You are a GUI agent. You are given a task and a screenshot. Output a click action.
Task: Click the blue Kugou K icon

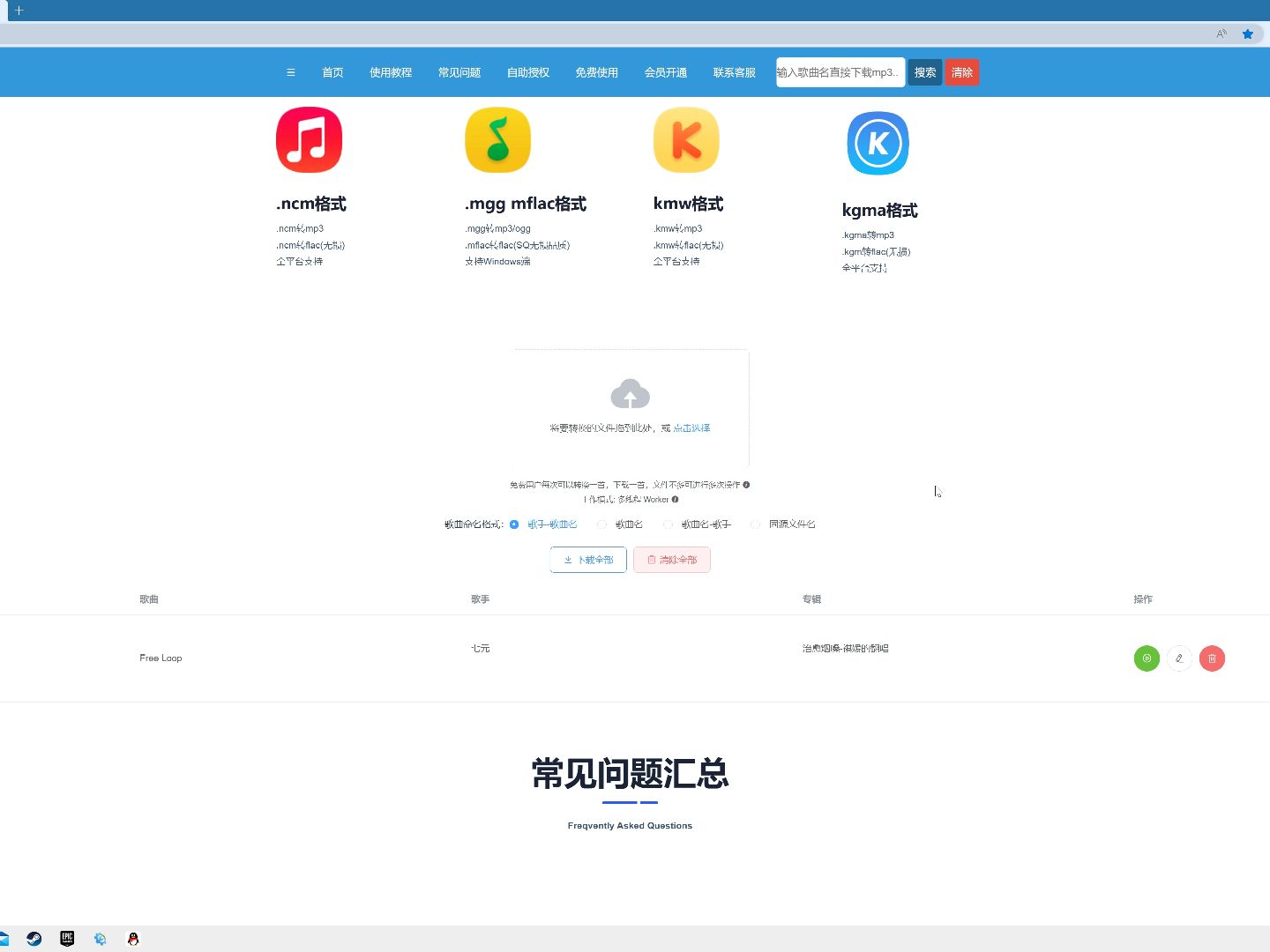click(878, 143)
